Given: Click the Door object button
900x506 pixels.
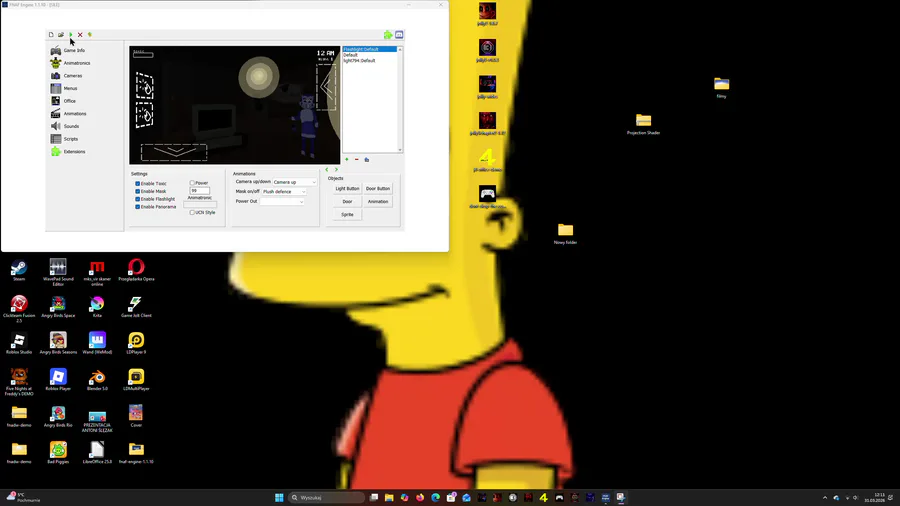Looking at the screenshot, I should [x=347, y=201].
